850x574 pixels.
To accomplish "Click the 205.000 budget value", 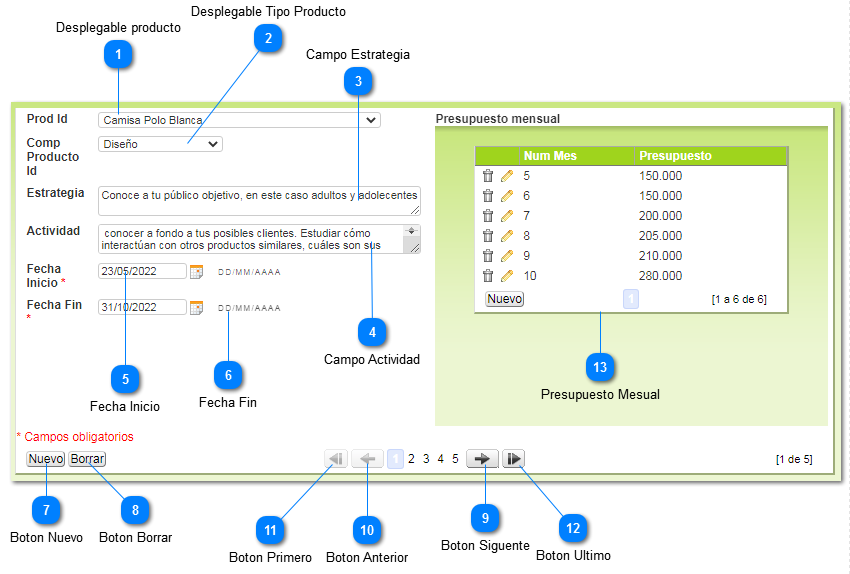I will click(660, 236).
